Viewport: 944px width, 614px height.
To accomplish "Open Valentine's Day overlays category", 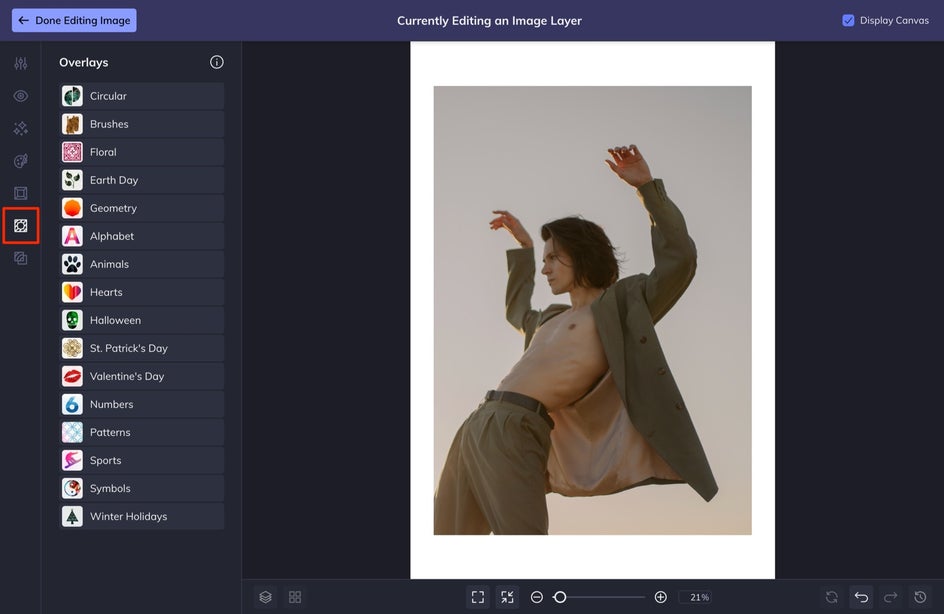I will (x=143, y=376).
